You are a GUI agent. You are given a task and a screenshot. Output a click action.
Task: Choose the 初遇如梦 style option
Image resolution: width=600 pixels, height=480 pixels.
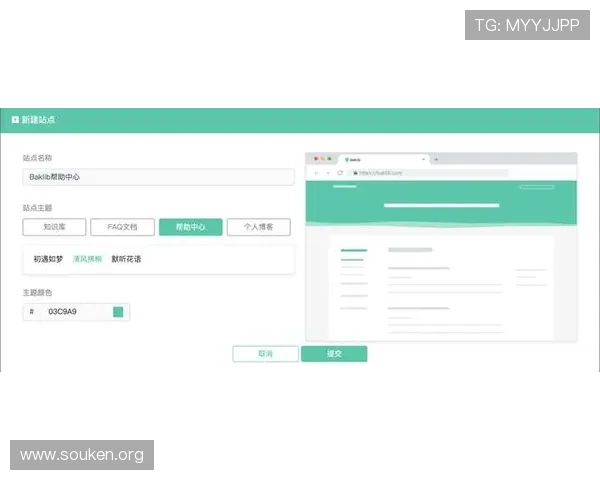[x=48, y=259]
